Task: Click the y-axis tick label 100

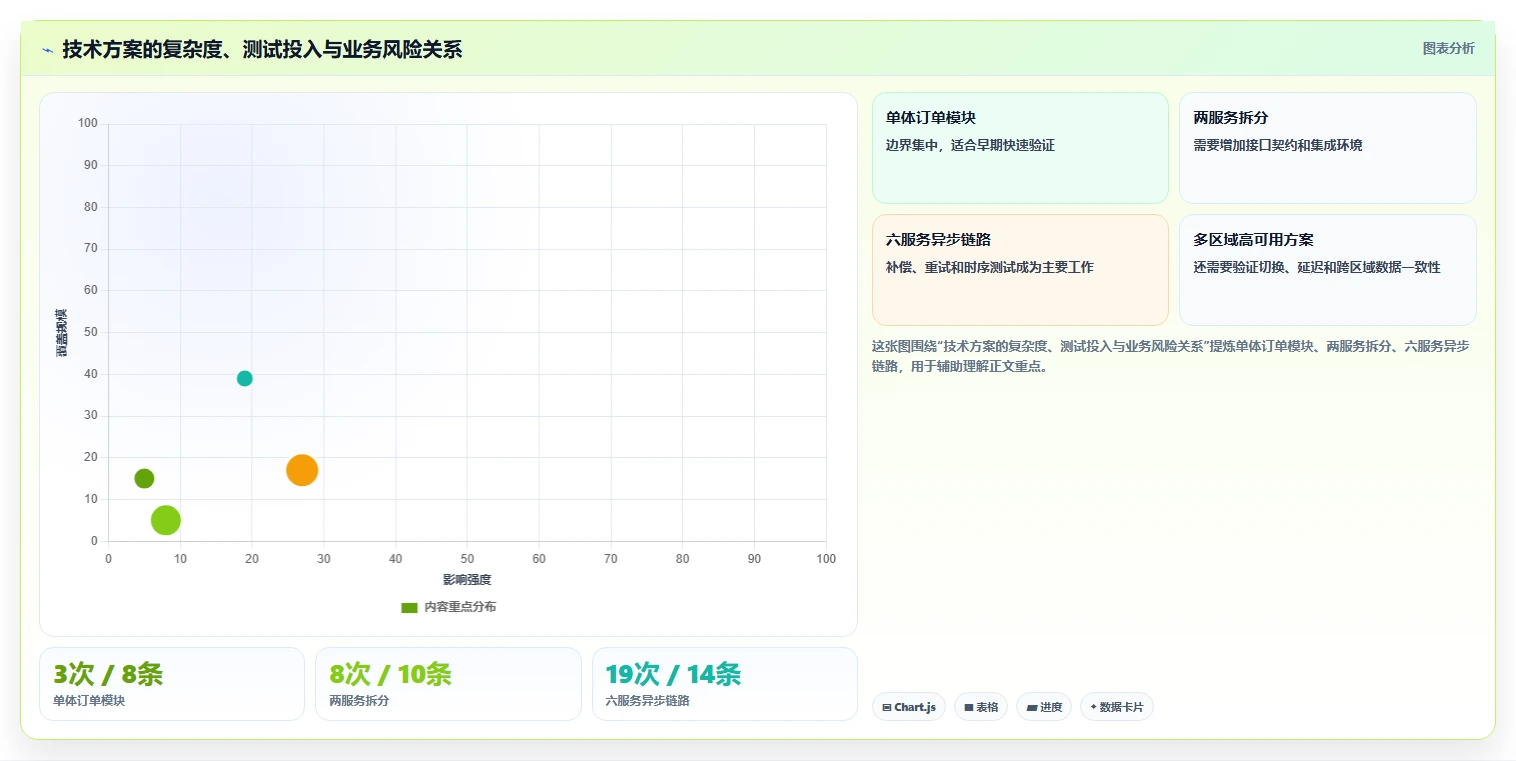Action: 87,123
